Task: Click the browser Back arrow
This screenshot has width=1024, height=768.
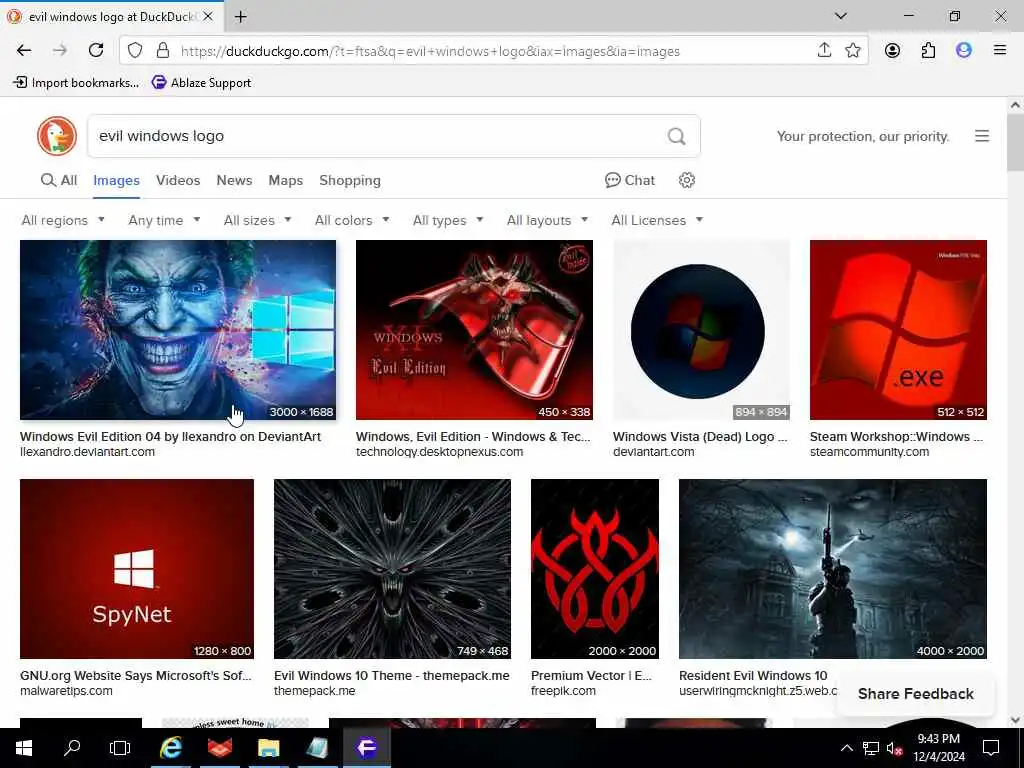Action: click(24, 50)
